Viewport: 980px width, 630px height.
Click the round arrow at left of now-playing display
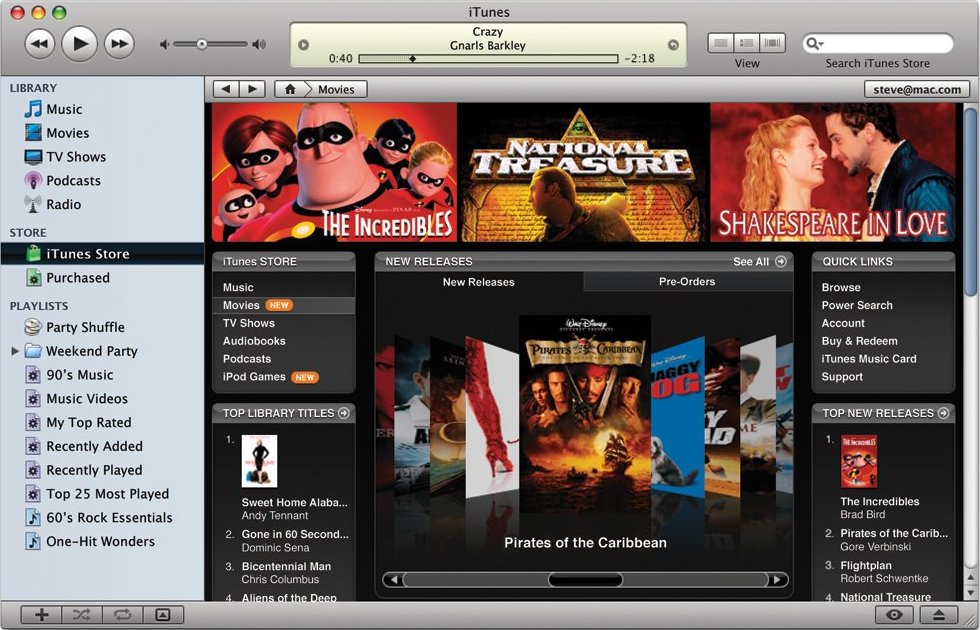point(304,45)
